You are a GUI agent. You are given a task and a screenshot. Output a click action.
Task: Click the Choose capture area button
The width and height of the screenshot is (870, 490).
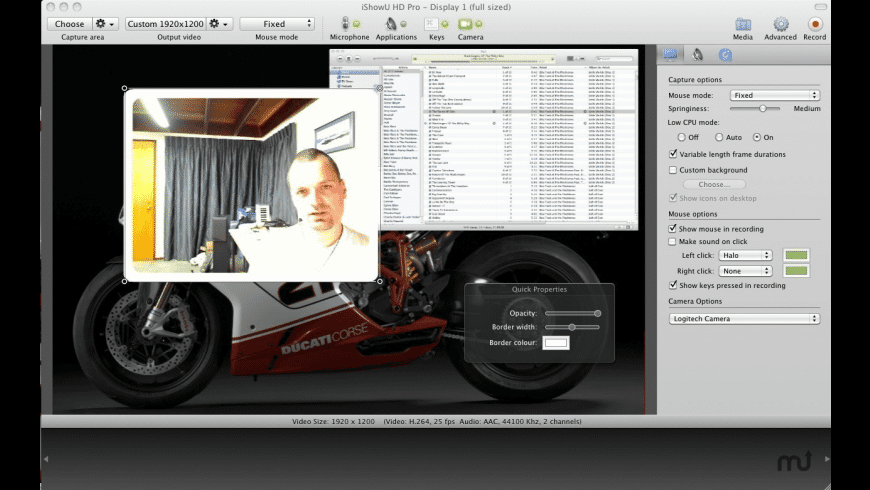coord(70,24)
